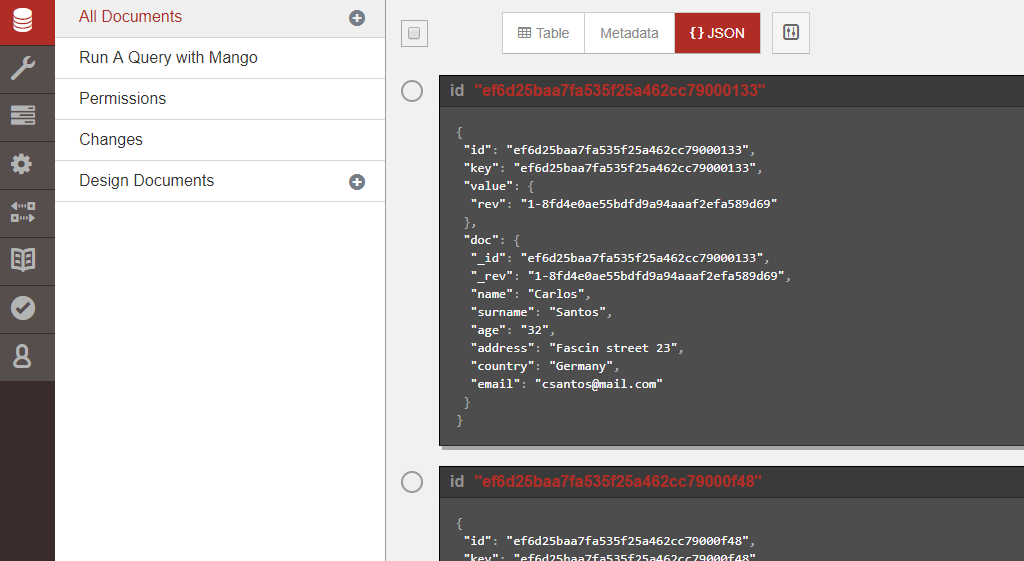Toggle the select-all documents checkbox
This screenshot has height=561, width=1024.
point(414,33)
